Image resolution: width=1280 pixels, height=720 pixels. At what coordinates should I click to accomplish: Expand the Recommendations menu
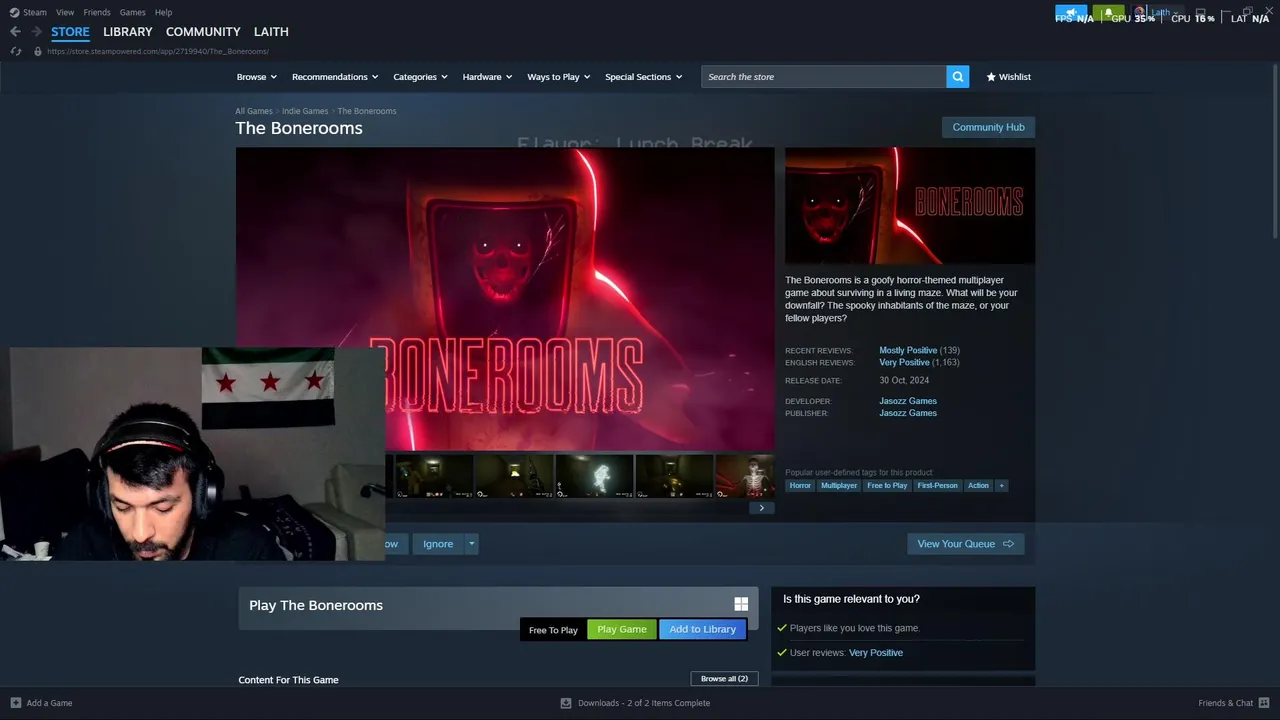[x=335, y=77]
